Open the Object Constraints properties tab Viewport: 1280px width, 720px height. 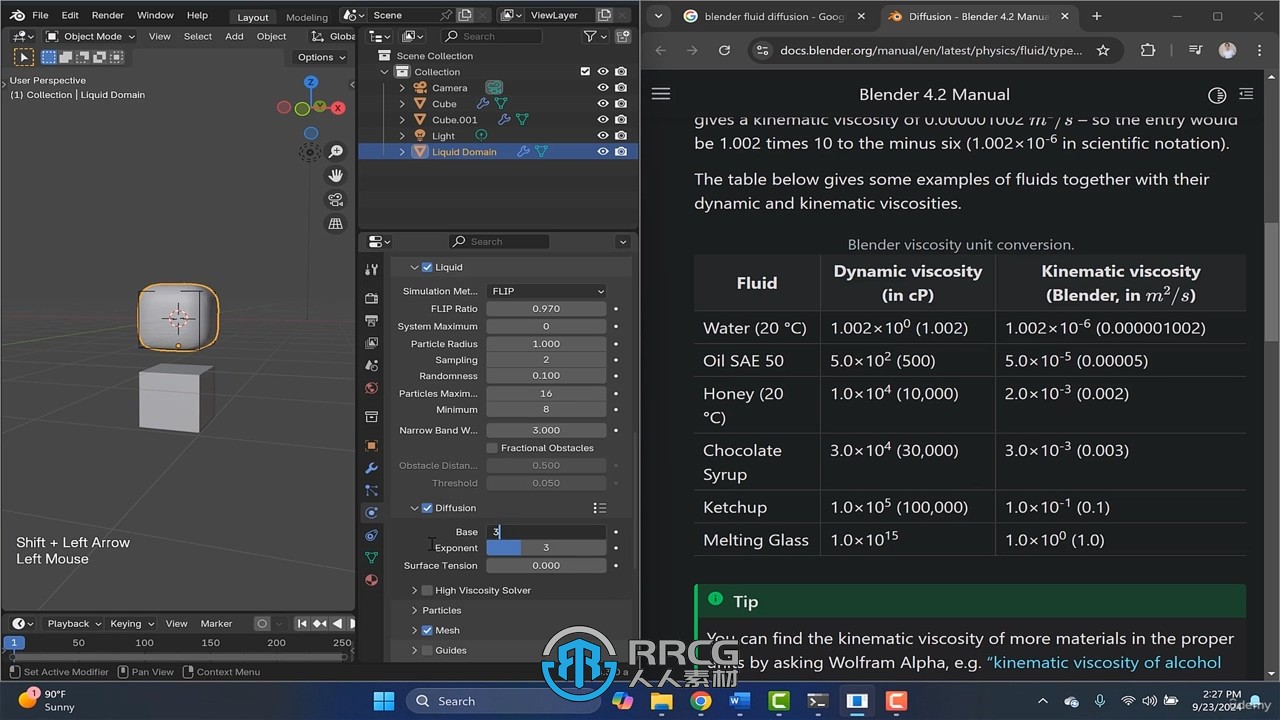tap(371, 535)
